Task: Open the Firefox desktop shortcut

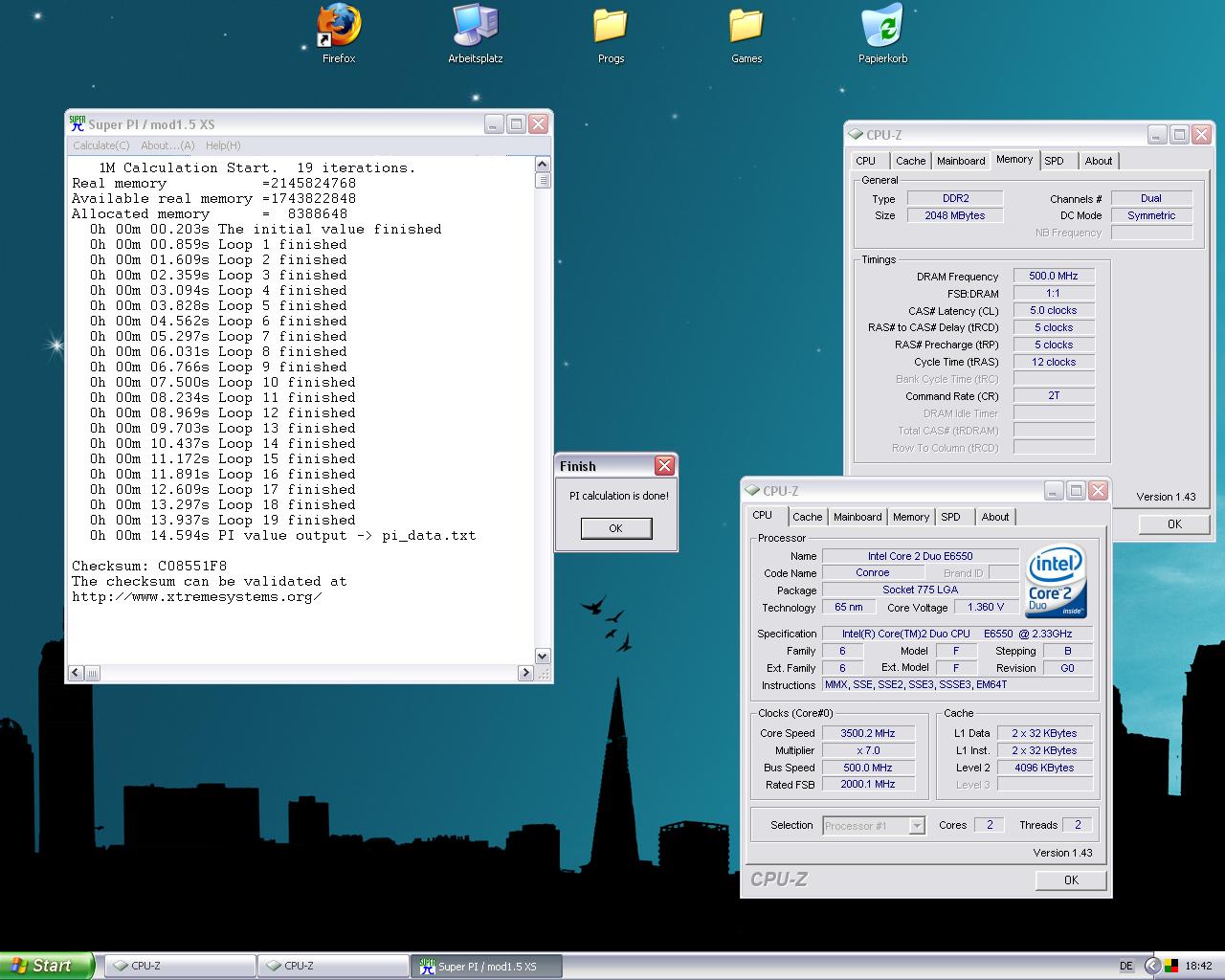Action: [x=339, y=34]
